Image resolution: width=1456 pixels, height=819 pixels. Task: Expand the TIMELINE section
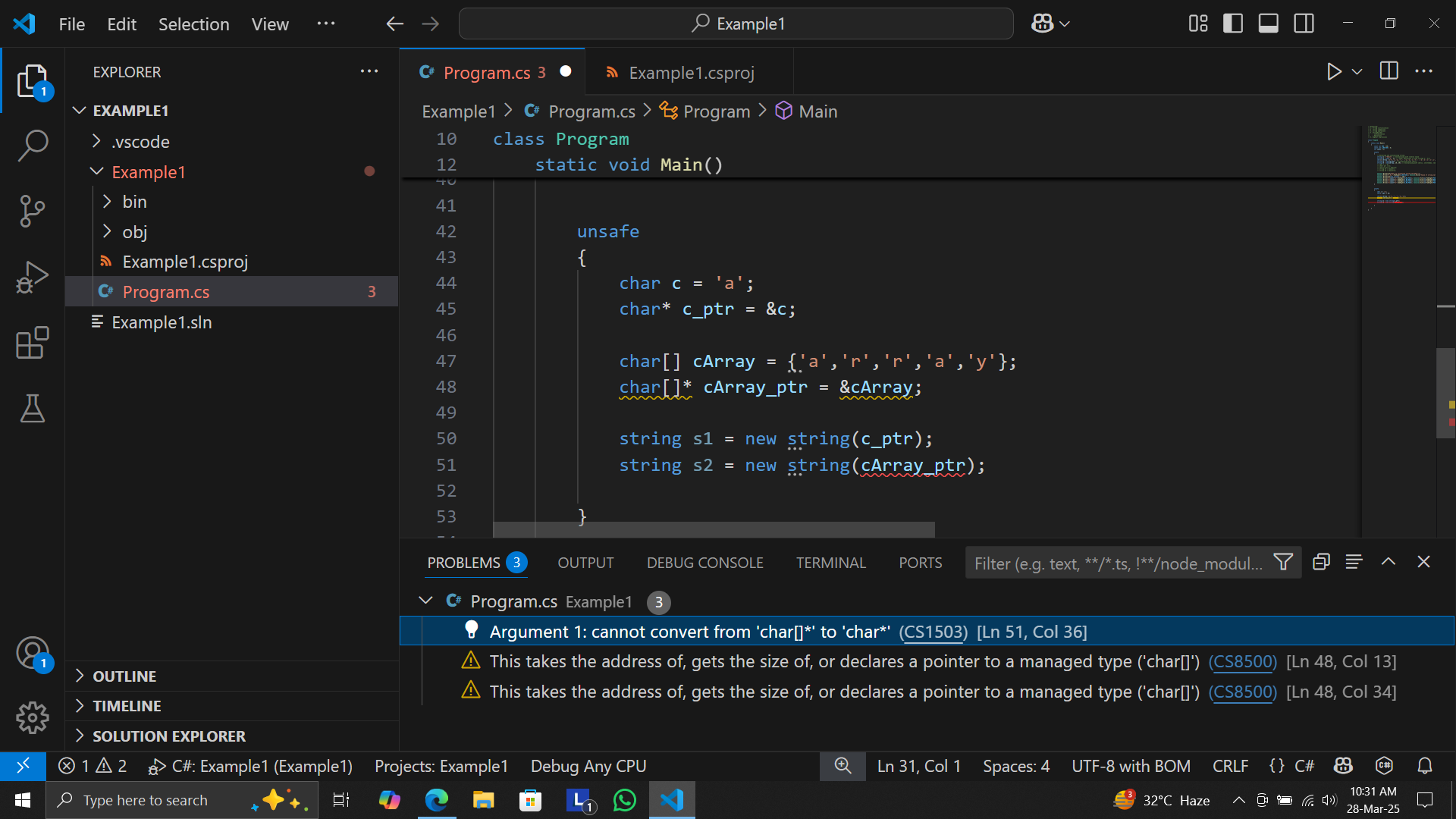pos(231,705)
